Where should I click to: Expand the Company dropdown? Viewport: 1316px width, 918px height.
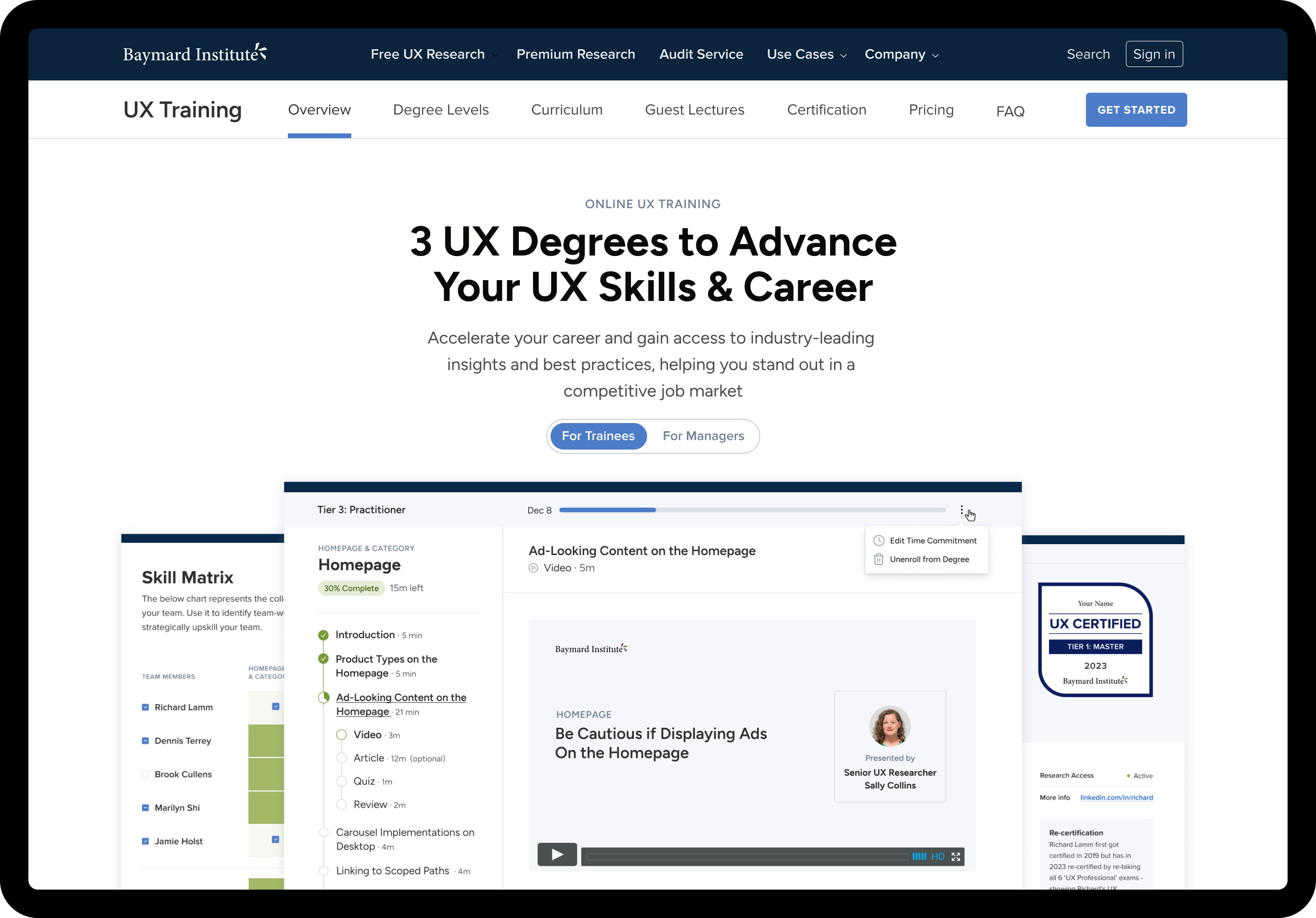pos(902,54)
